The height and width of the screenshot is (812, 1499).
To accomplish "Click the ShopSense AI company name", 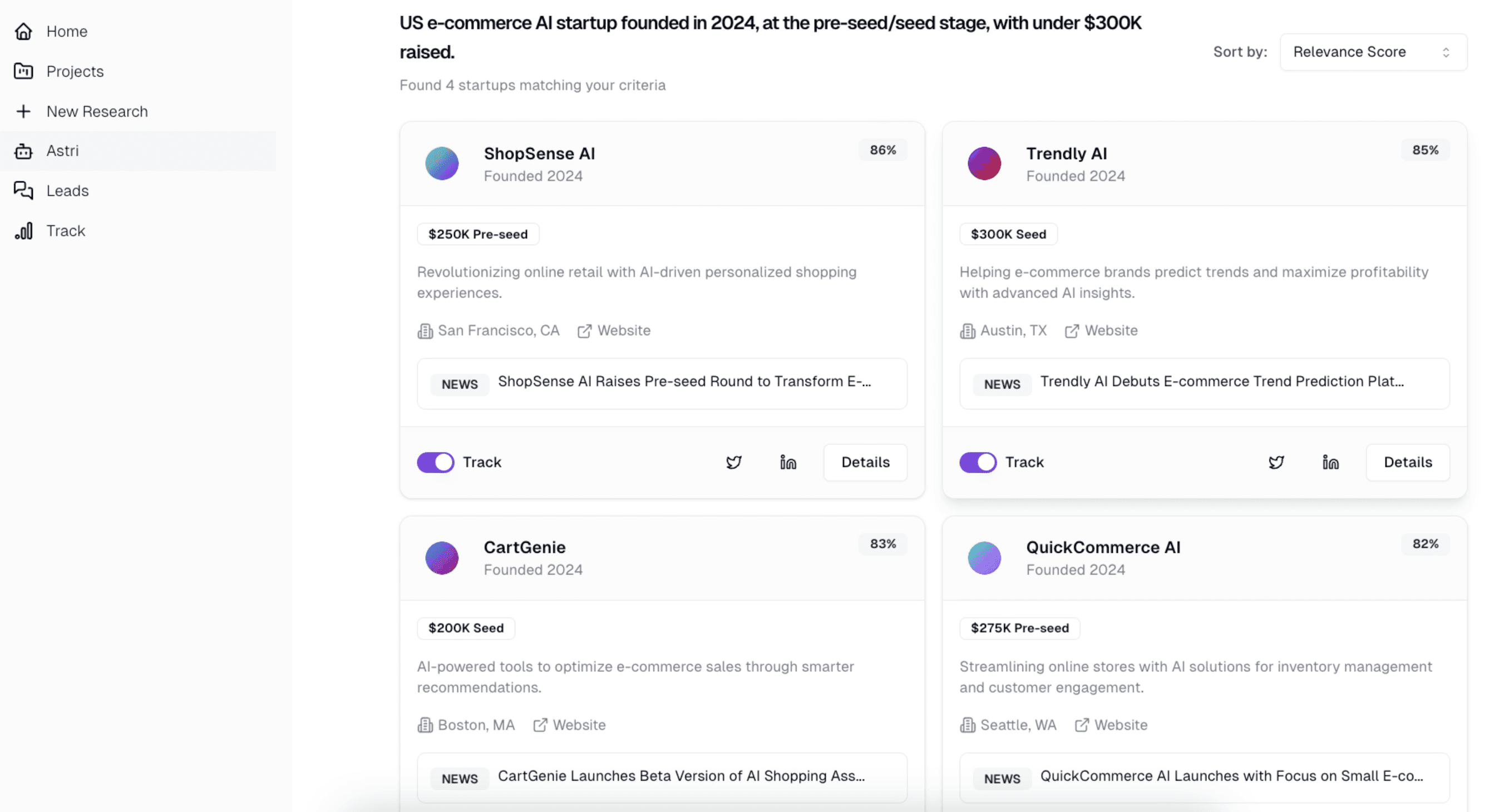I will pos(539,154).
